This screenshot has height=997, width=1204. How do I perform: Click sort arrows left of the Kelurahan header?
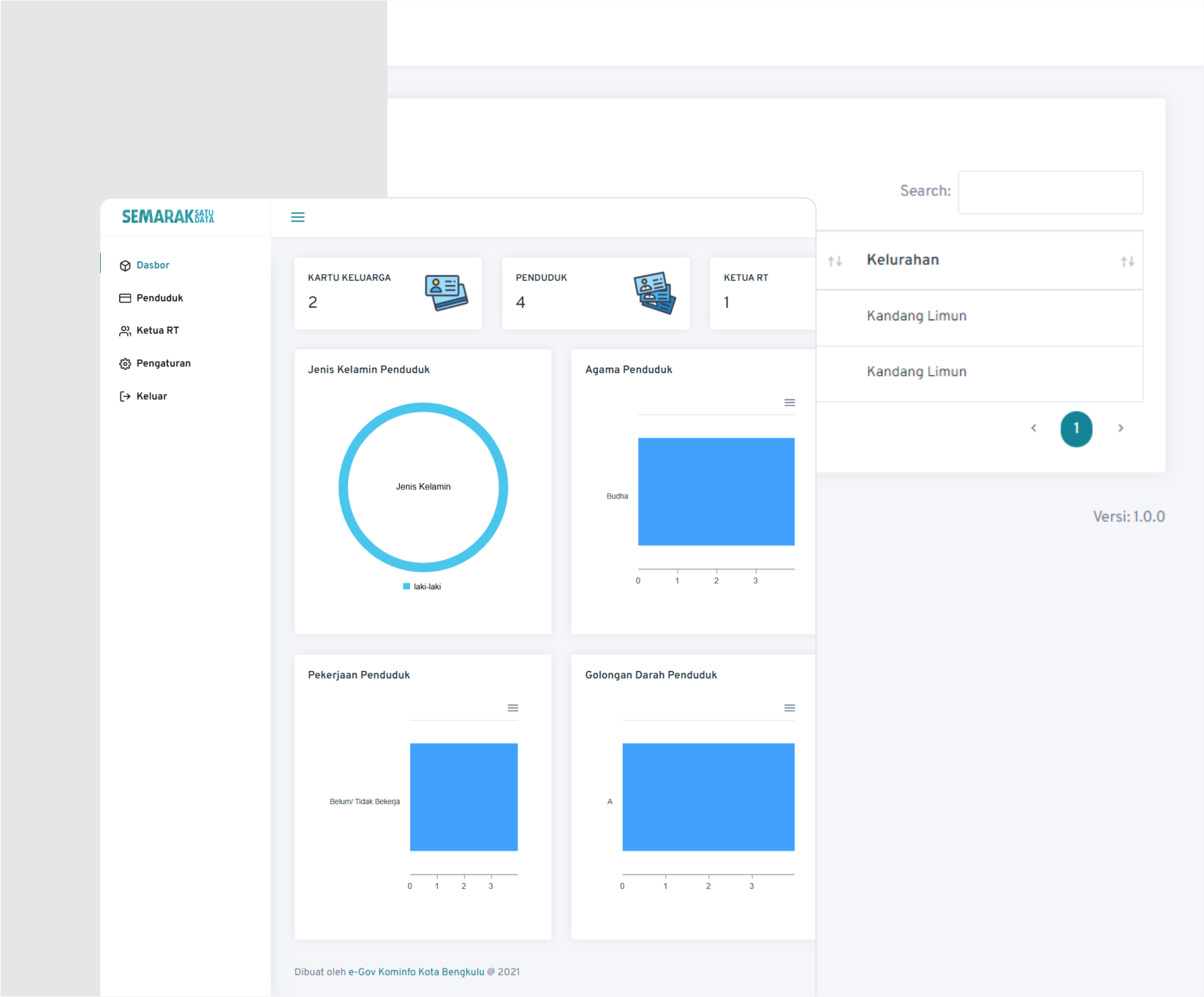[x=835, y=261]
